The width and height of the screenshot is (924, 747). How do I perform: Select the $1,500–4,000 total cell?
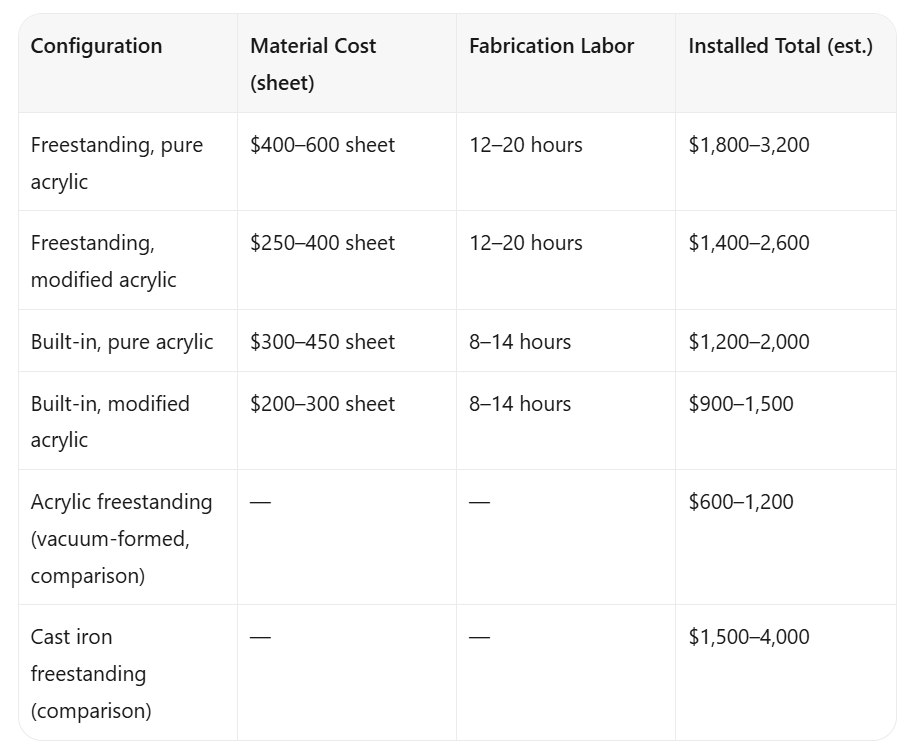(748, 637)
